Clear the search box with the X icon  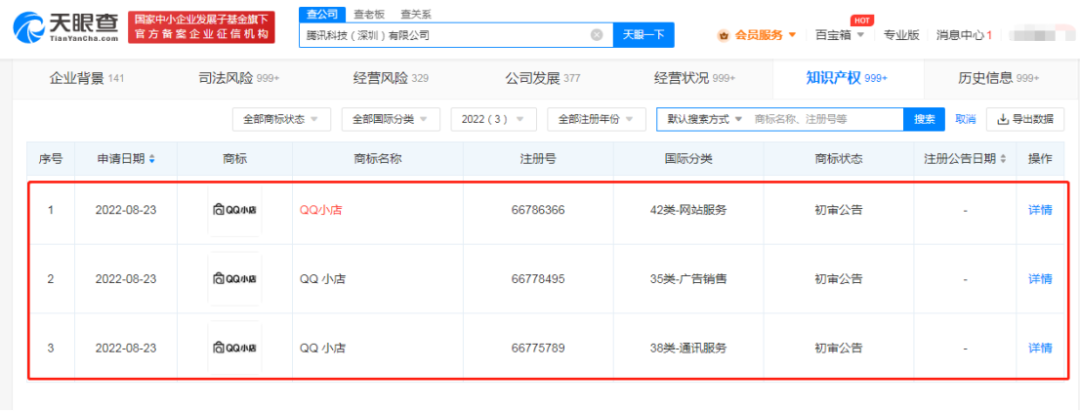pyautogui.click(x=597, y=35)
